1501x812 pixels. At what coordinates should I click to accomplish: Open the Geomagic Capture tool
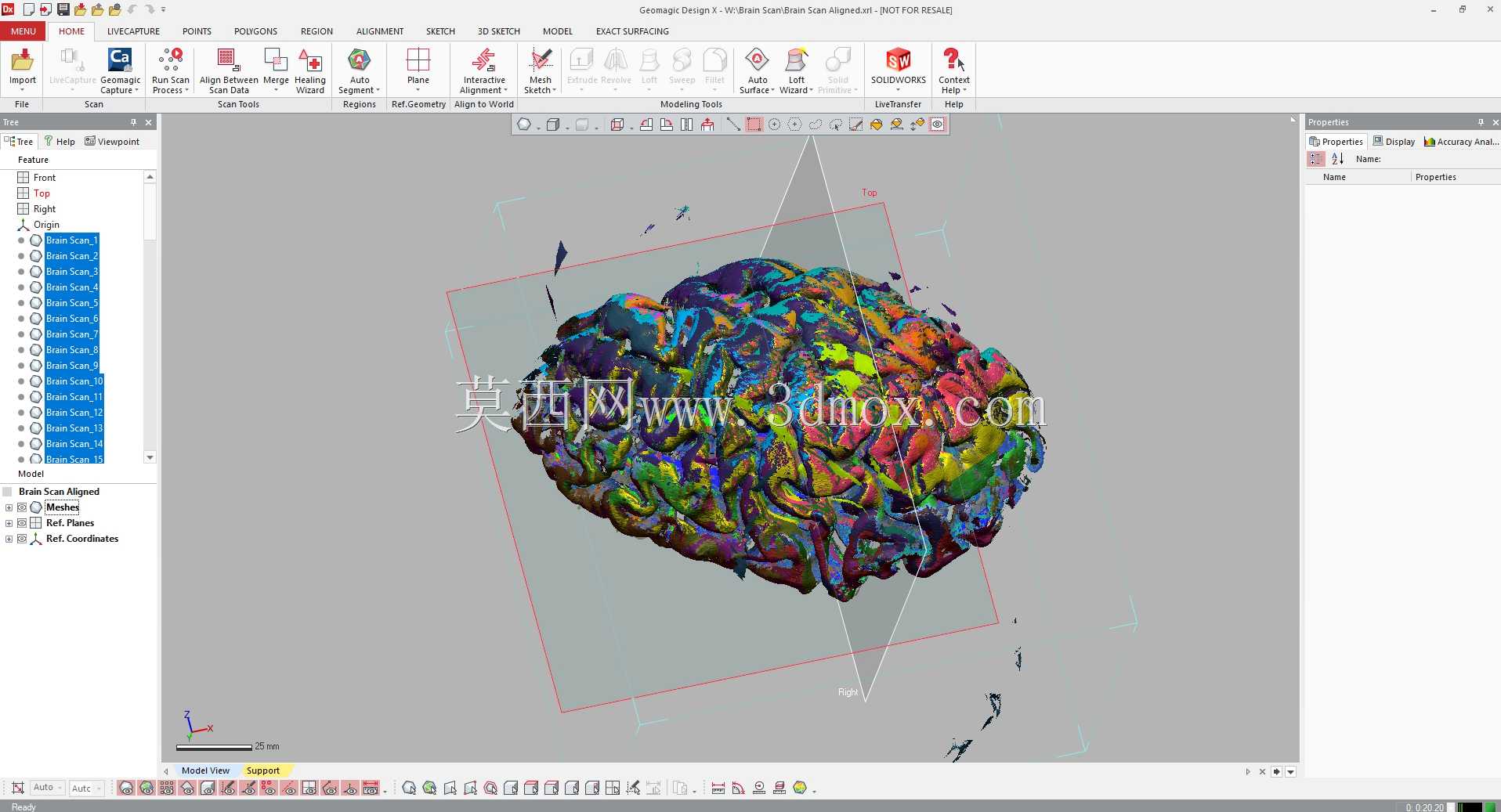click(120, 70)
